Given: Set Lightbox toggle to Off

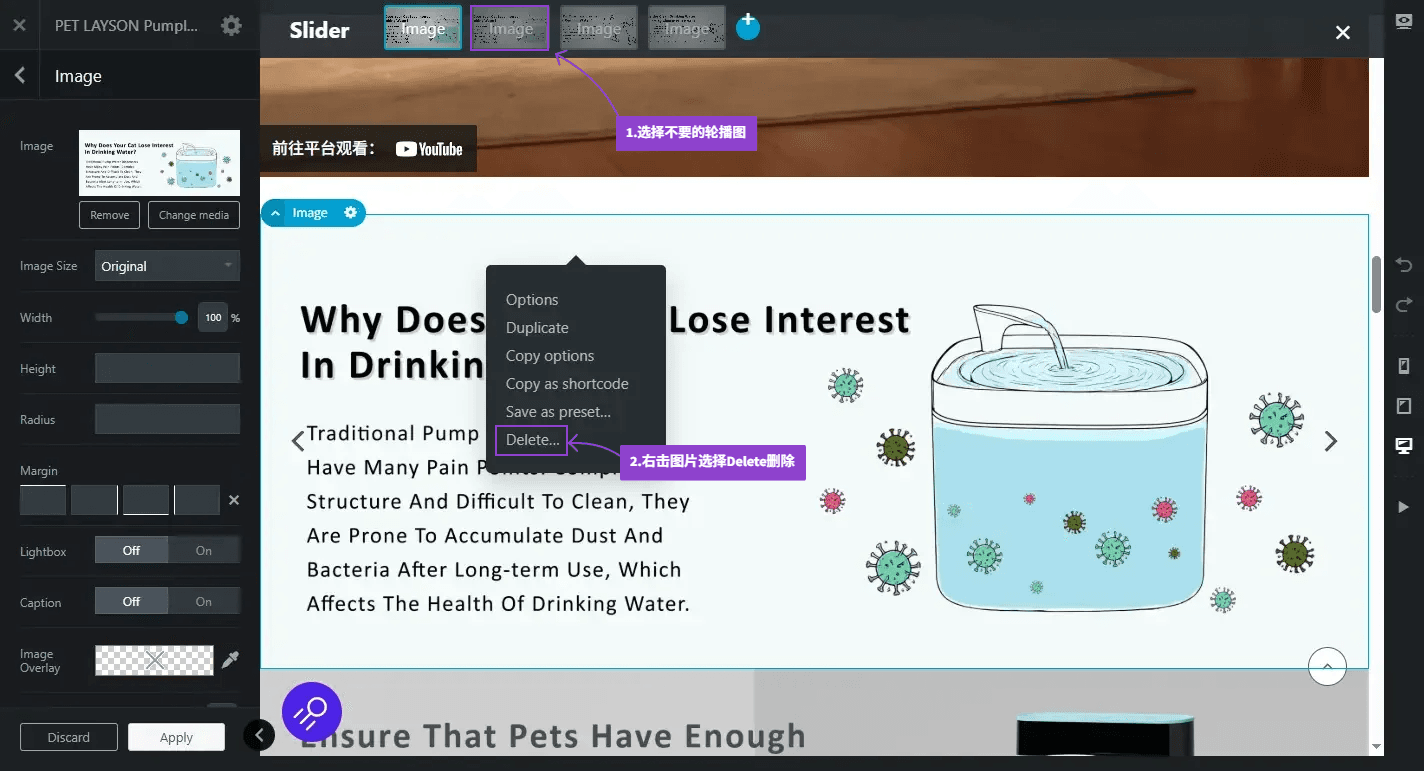Looking at the screenshot, I should (x=131, y=551).
